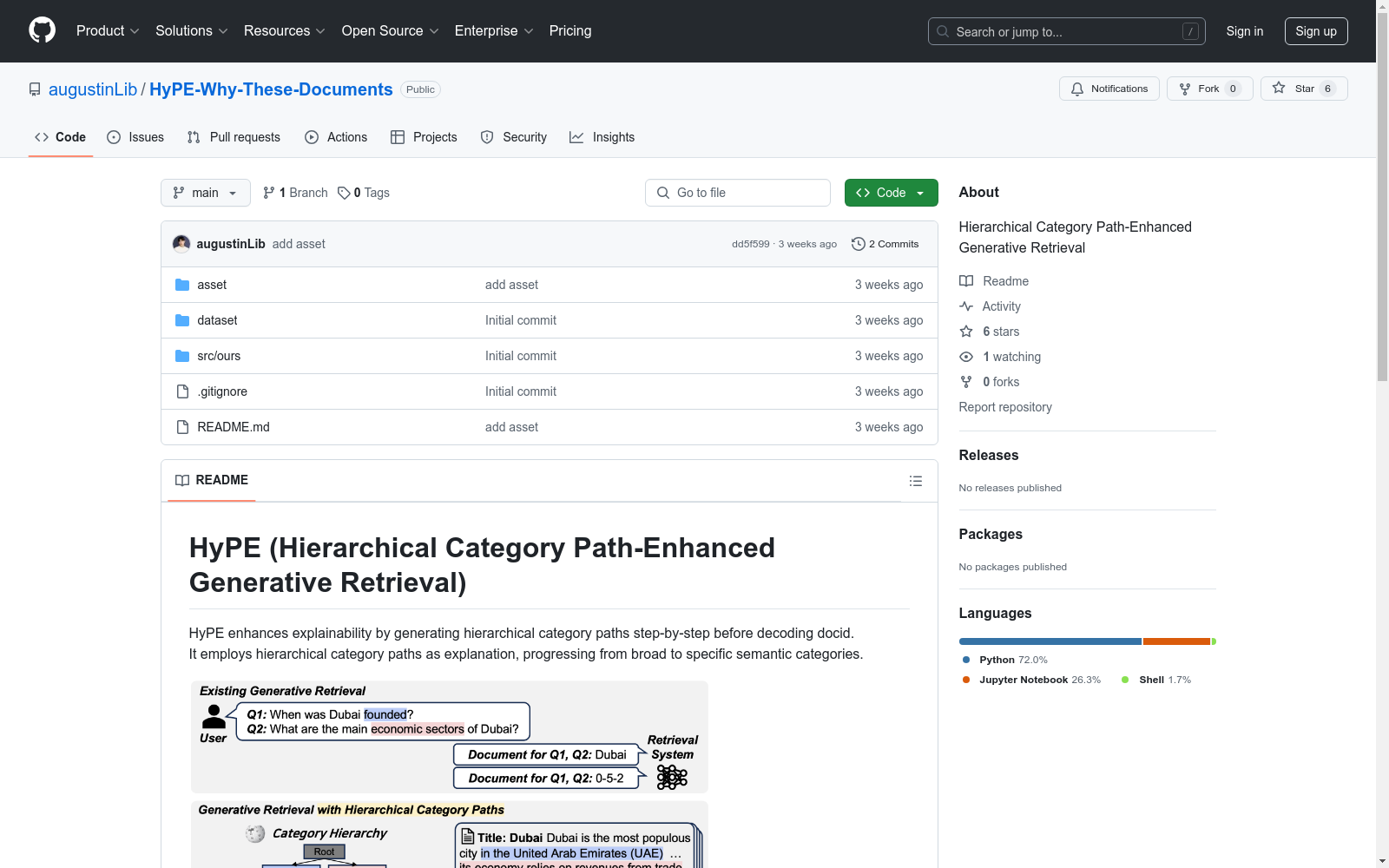Open the Pull requests tab
The height and width of the screenshot is (868, 1389).
(234, 137)
